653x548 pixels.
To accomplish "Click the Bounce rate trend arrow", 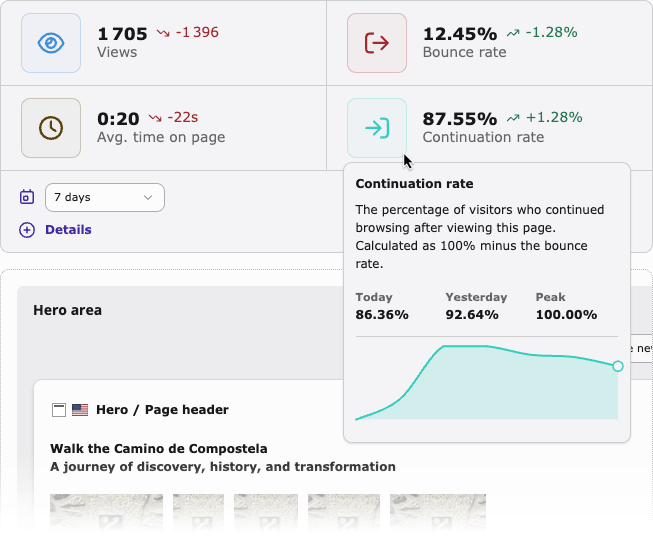I will pos(513,33).
